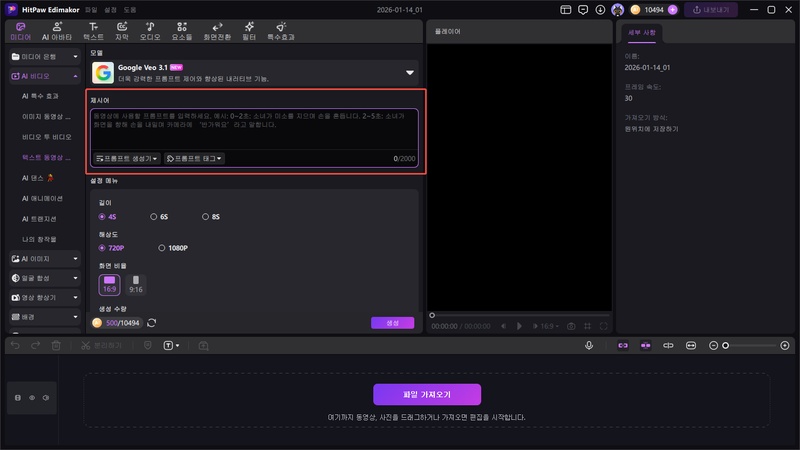Open the 설정 menu
This screenshot has height=450, width=800.
pos(110,10)
